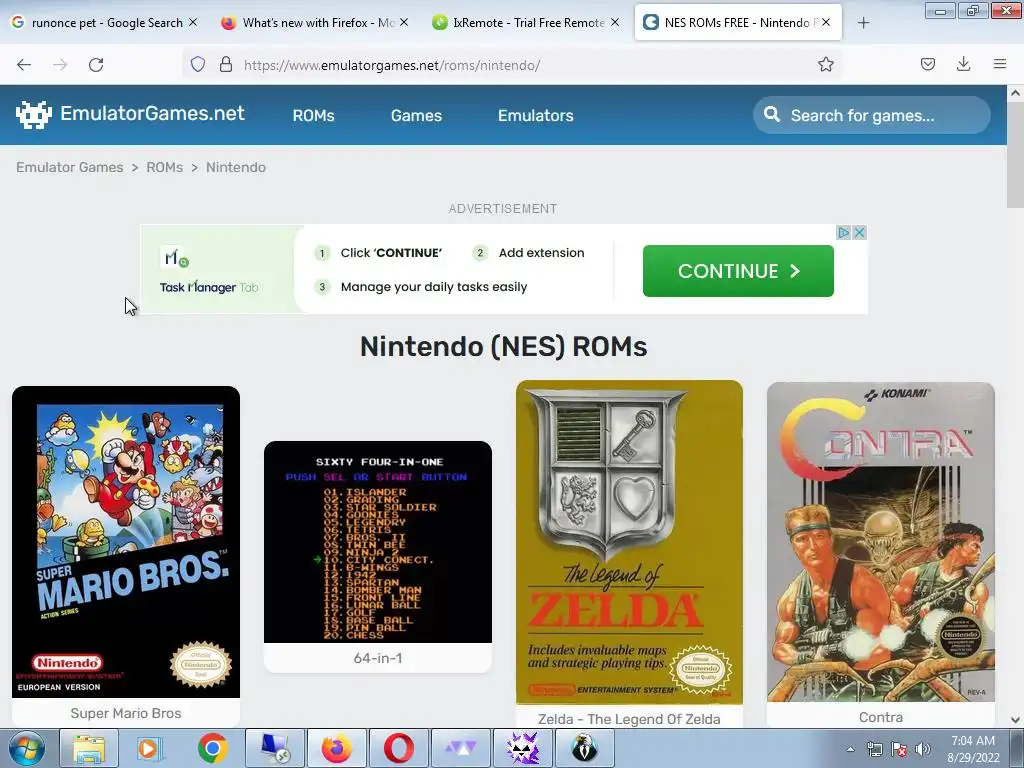Open the Super Mario Bros cover image

coord(126,542)
